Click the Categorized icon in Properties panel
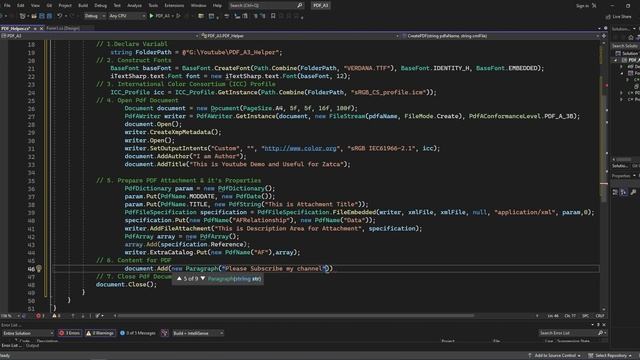640x360 pixels. (x=616, y=192)
